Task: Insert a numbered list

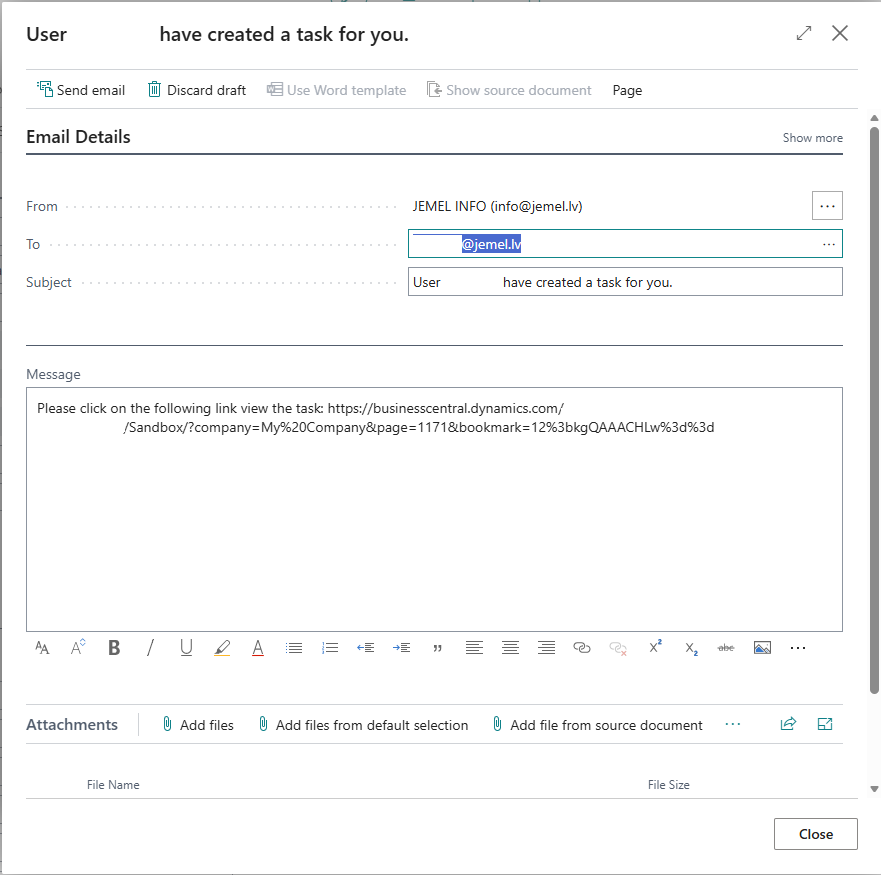Action: 330,648
